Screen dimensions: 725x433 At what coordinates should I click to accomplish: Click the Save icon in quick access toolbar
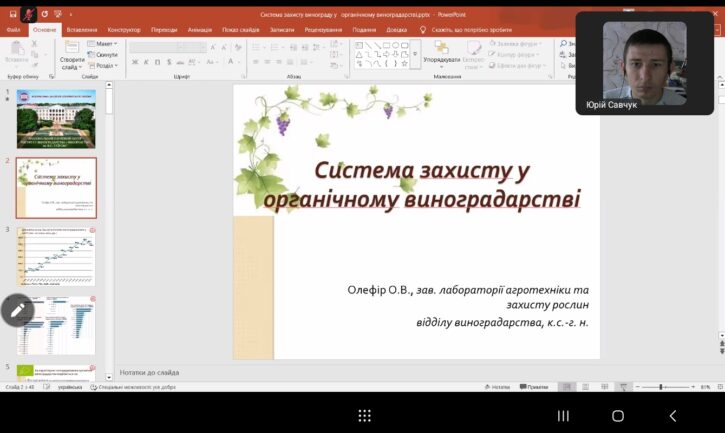click(x=12, y=14)
